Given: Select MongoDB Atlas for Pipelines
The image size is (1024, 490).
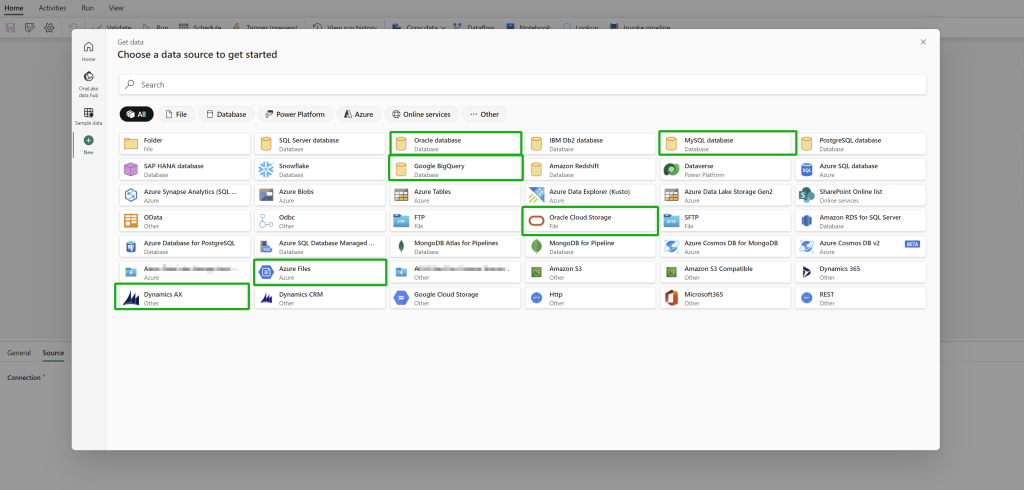Looking at the screenshot, I should pos(455,247).
